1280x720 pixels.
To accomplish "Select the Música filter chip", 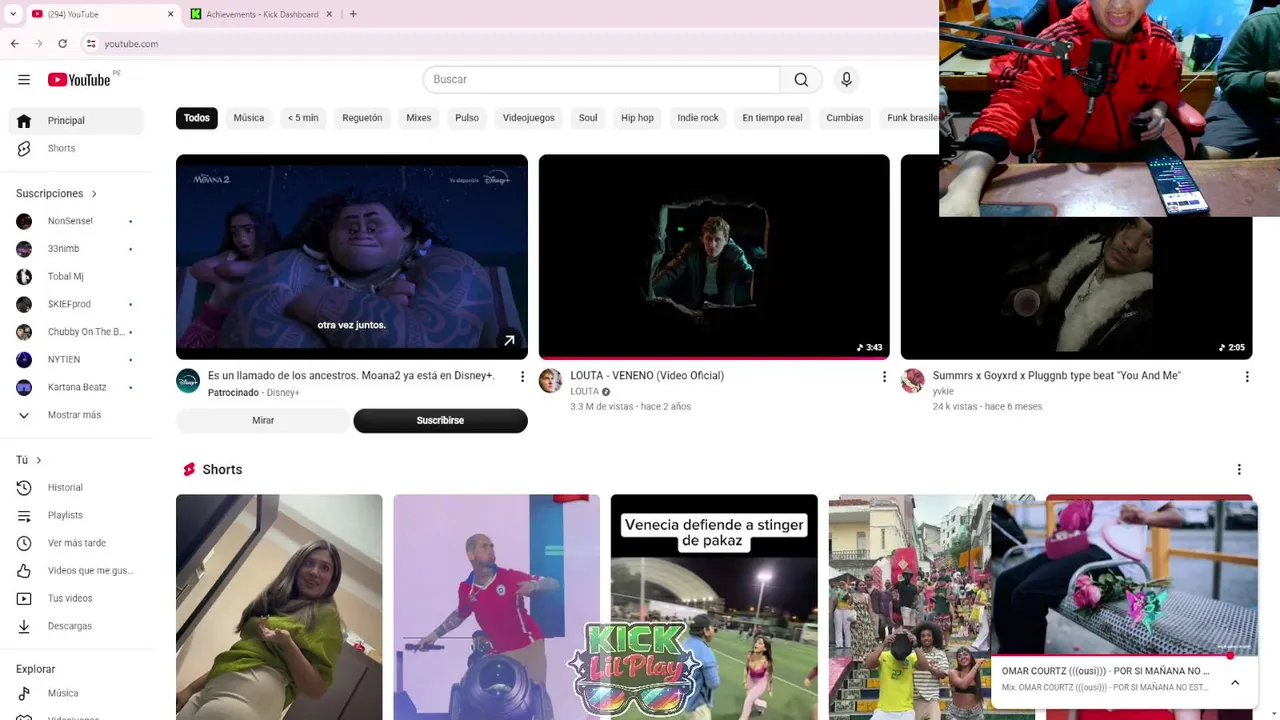I will pyautogui.click(x=249, y=118).
